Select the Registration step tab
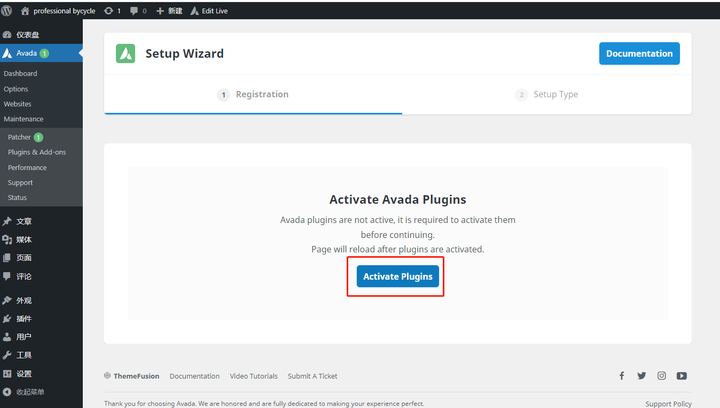Screen dimensions: 720x408 coord(253,95)
